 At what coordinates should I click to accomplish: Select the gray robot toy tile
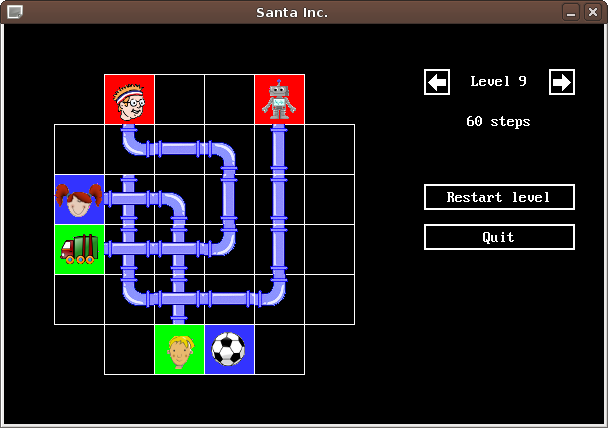280,99
